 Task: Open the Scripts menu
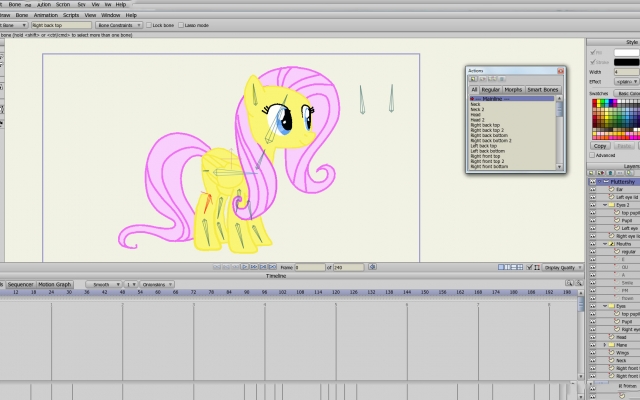(71, 15)
